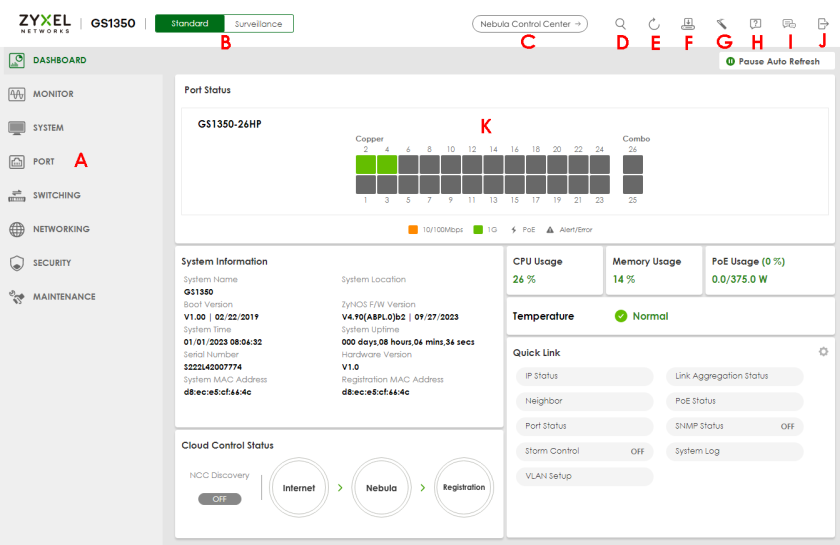Click firmware version V4.90(ABPL.0)b2 text

(374, 317)
